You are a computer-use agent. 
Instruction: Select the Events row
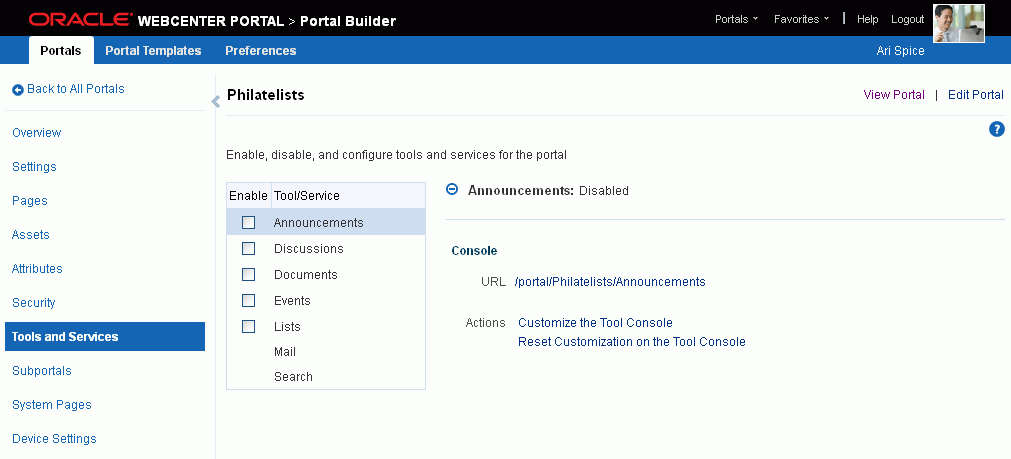tap(326, 300)
